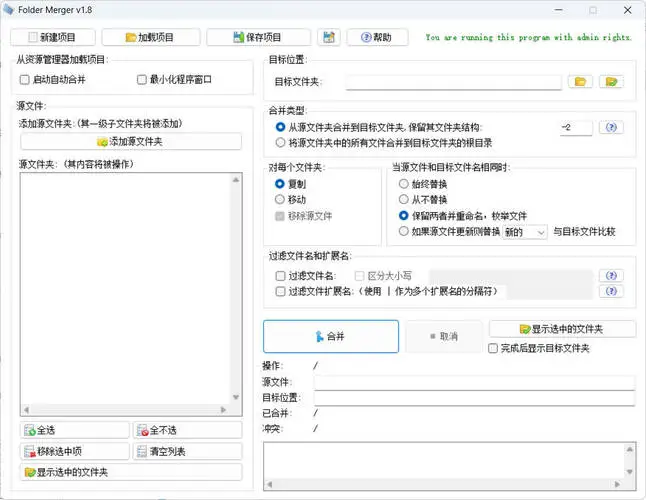Viewport: 646px width, 500px height.
Task: Open the 新的 comparison dropdown
Action: point(525,231)
